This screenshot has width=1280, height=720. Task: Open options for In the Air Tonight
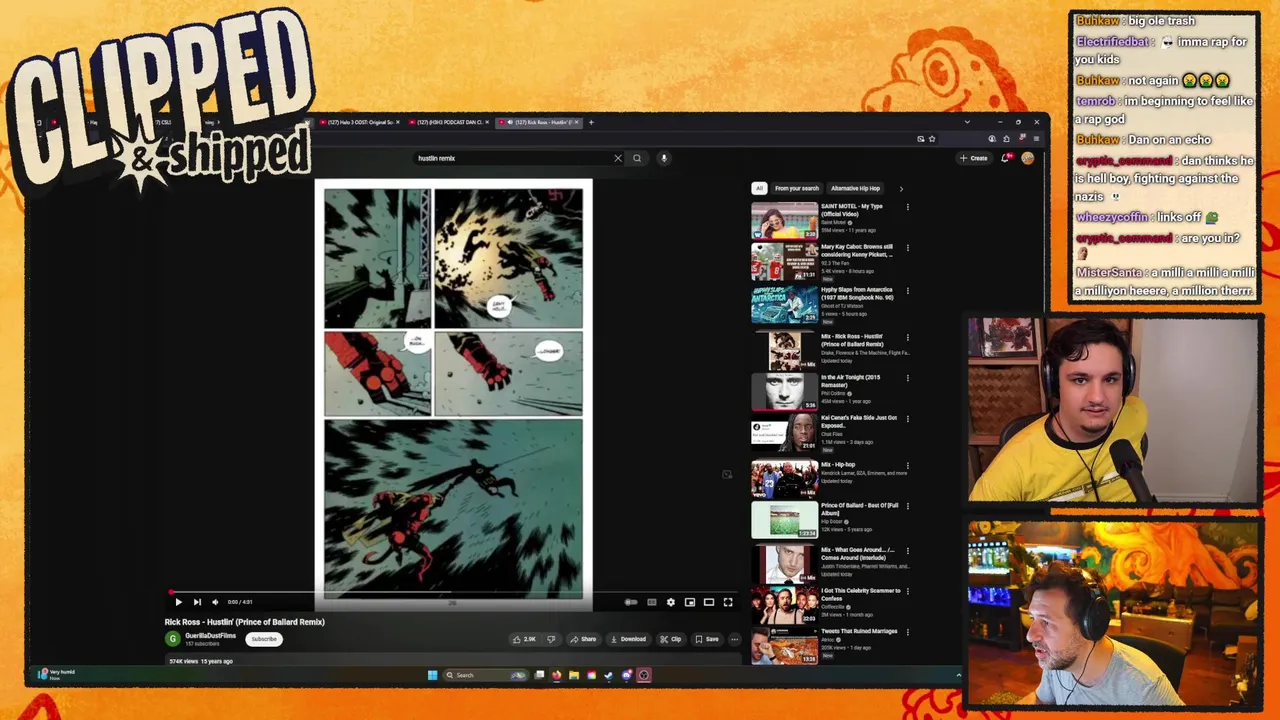click(x=908, y=378)
